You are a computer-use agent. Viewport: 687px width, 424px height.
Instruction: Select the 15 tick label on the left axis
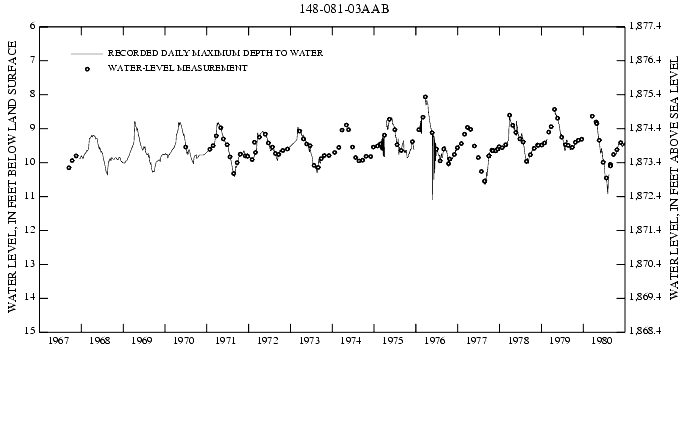(x=31, y=331)
